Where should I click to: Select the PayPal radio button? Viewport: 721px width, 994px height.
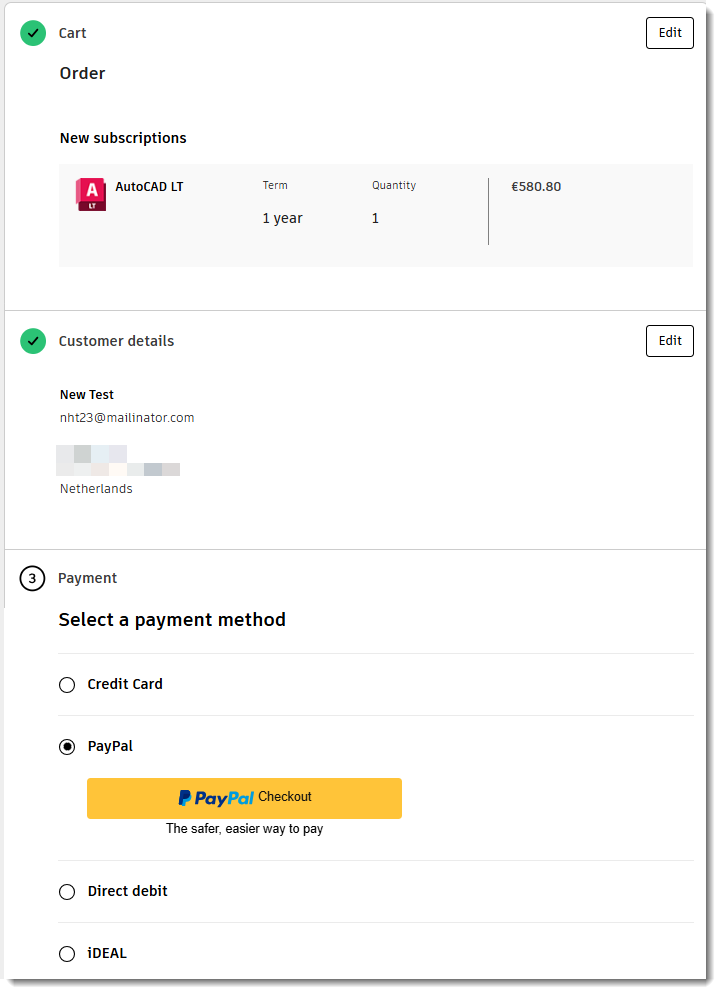click(x=67, y=746)
